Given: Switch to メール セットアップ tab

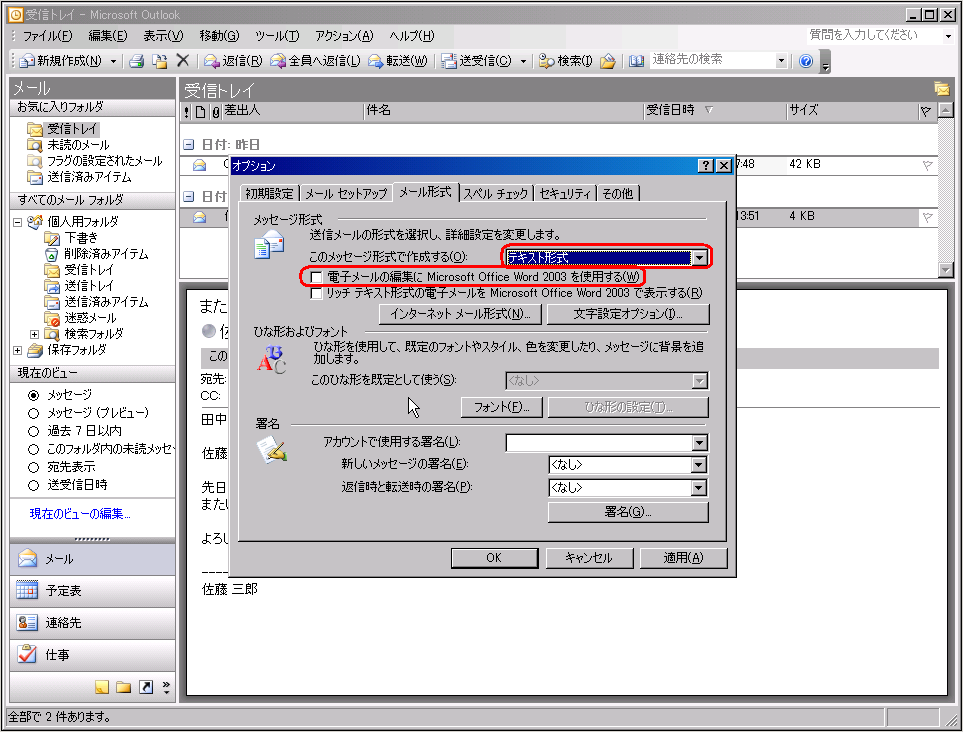Looking at the screenshot, I should (346, 194).
